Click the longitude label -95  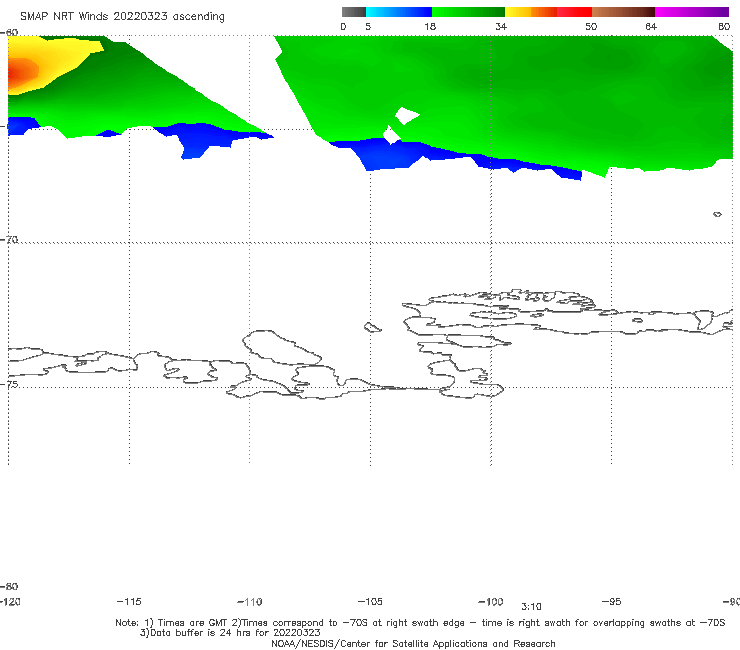coord(612,601)
